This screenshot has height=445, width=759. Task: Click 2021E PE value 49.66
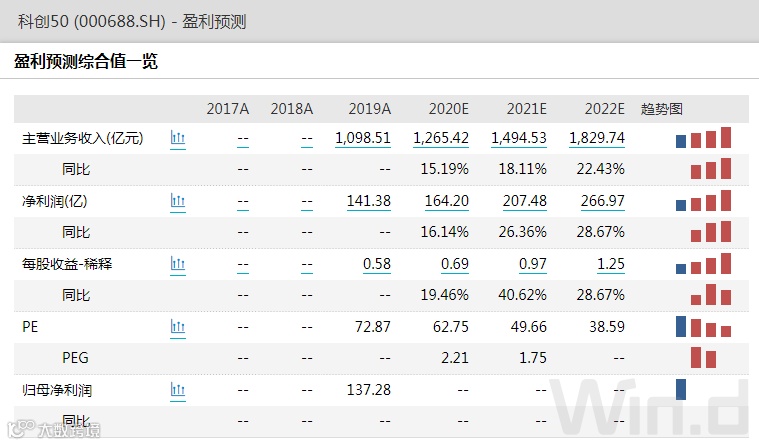point(529,327)
